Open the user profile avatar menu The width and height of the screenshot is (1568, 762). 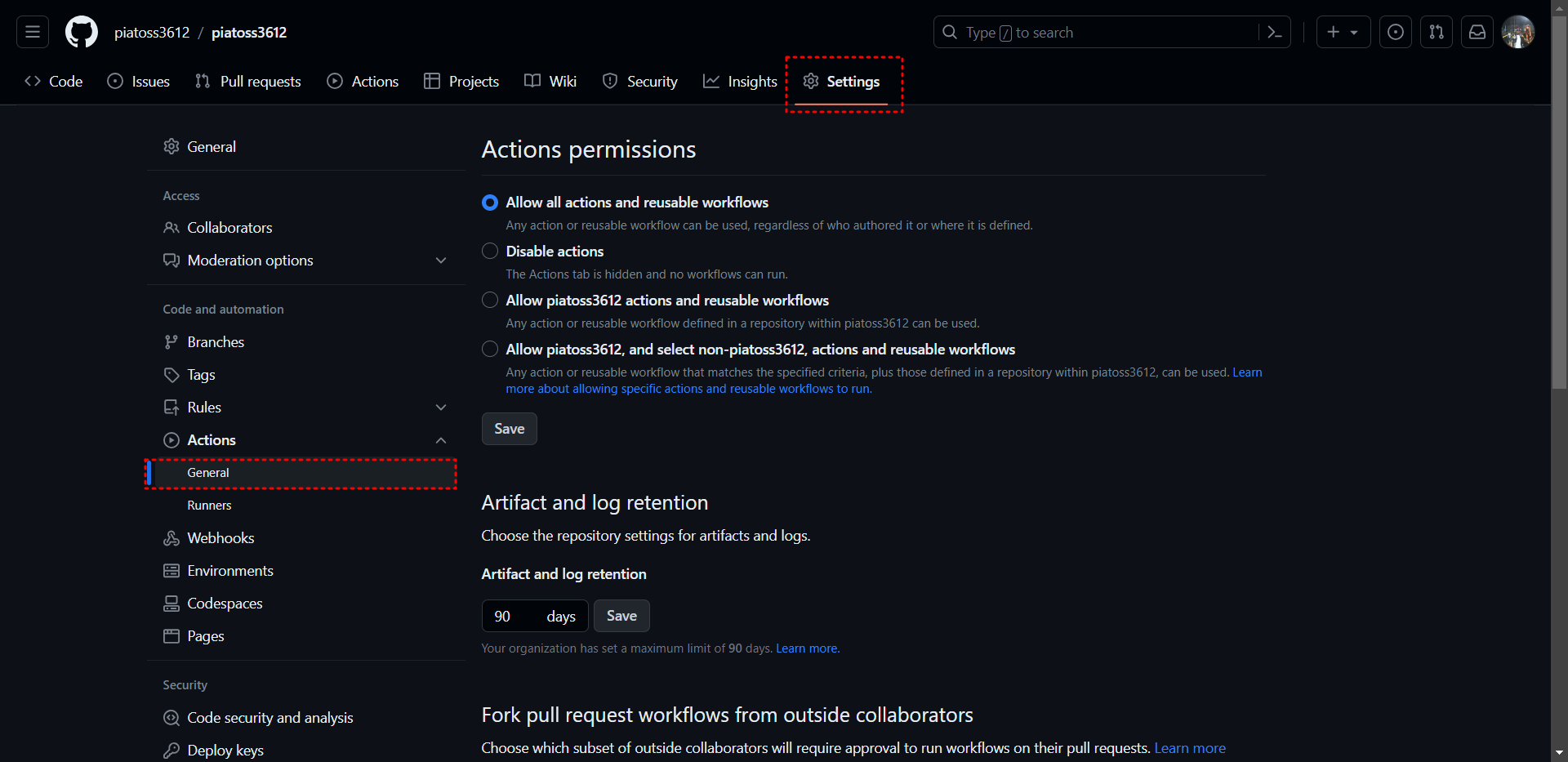(1518, 33)
